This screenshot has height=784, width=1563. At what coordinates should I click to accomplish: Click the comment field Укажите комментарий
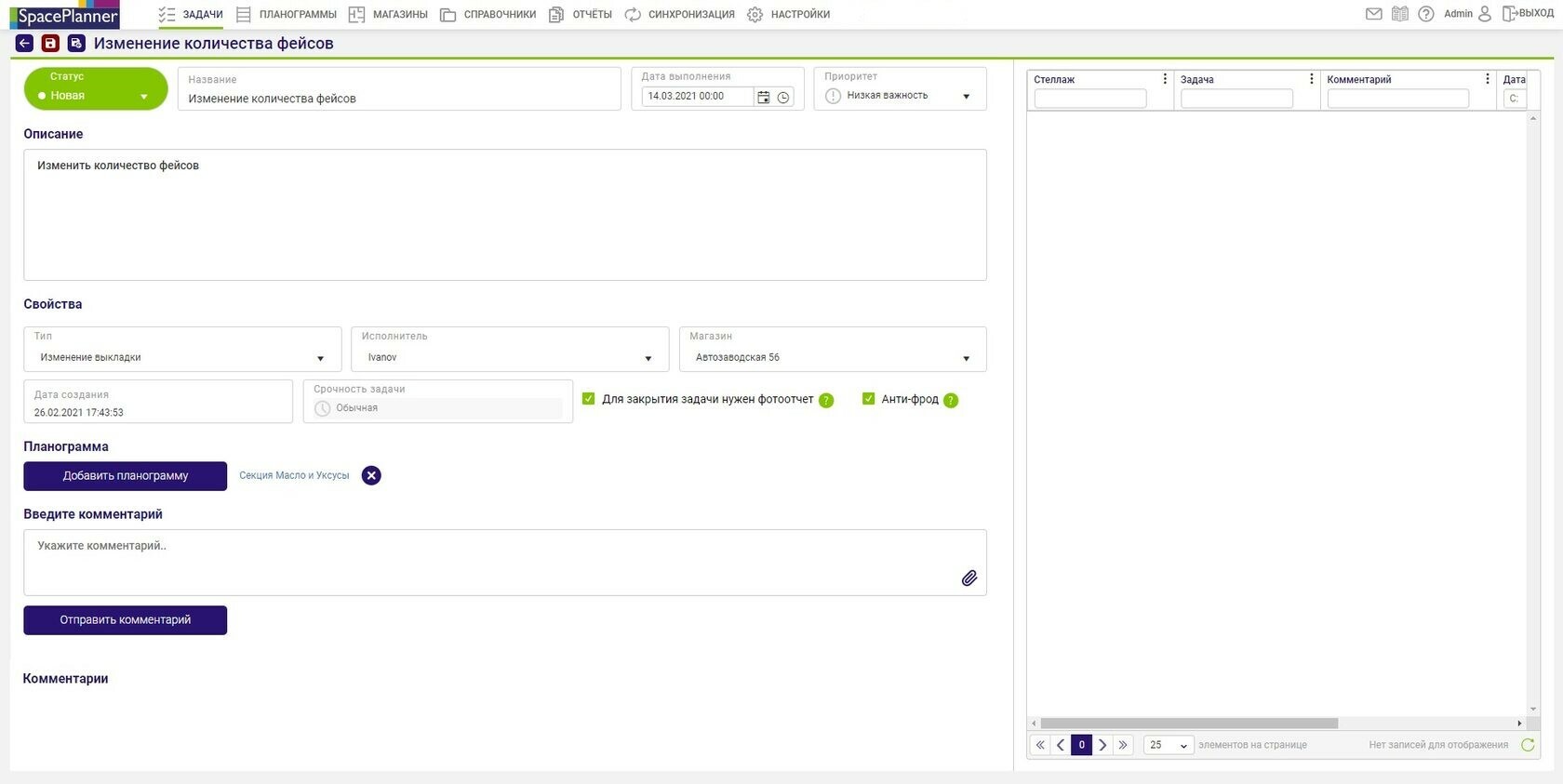(x=505, y=563)
